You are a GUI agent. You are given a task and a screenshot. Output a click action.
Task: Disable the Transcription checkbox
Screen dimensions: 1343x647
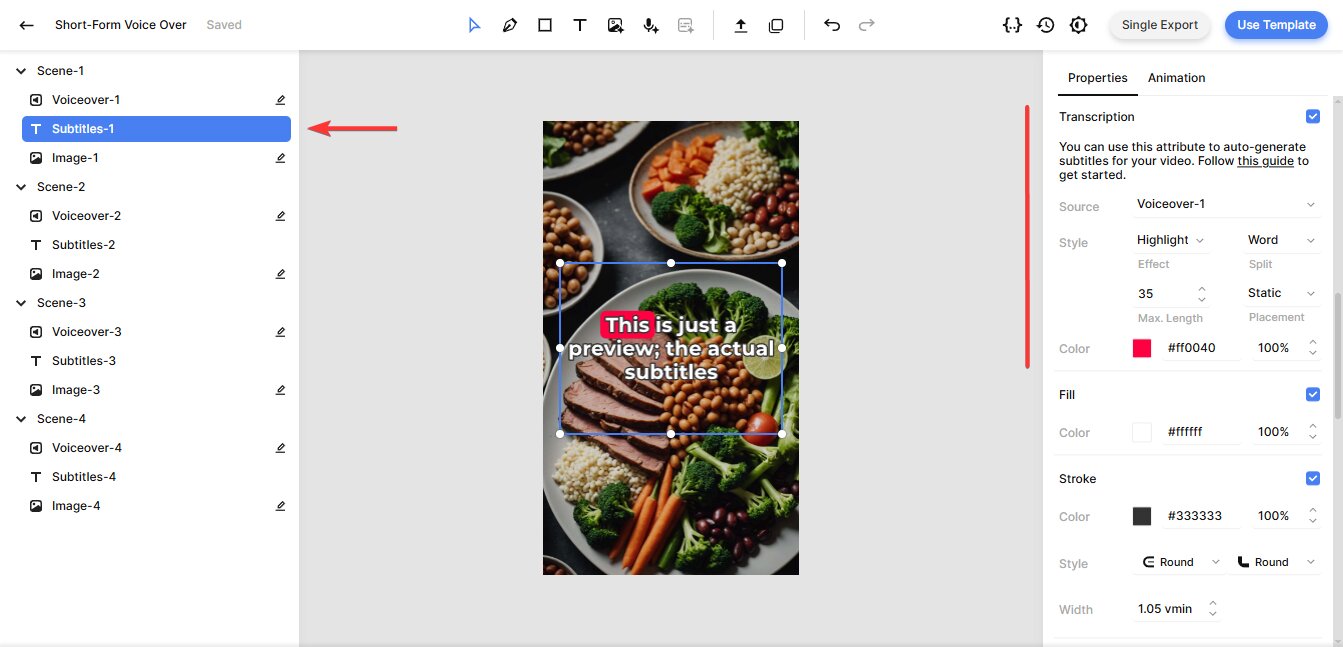pyautogui.click(x=1312, y=117)
